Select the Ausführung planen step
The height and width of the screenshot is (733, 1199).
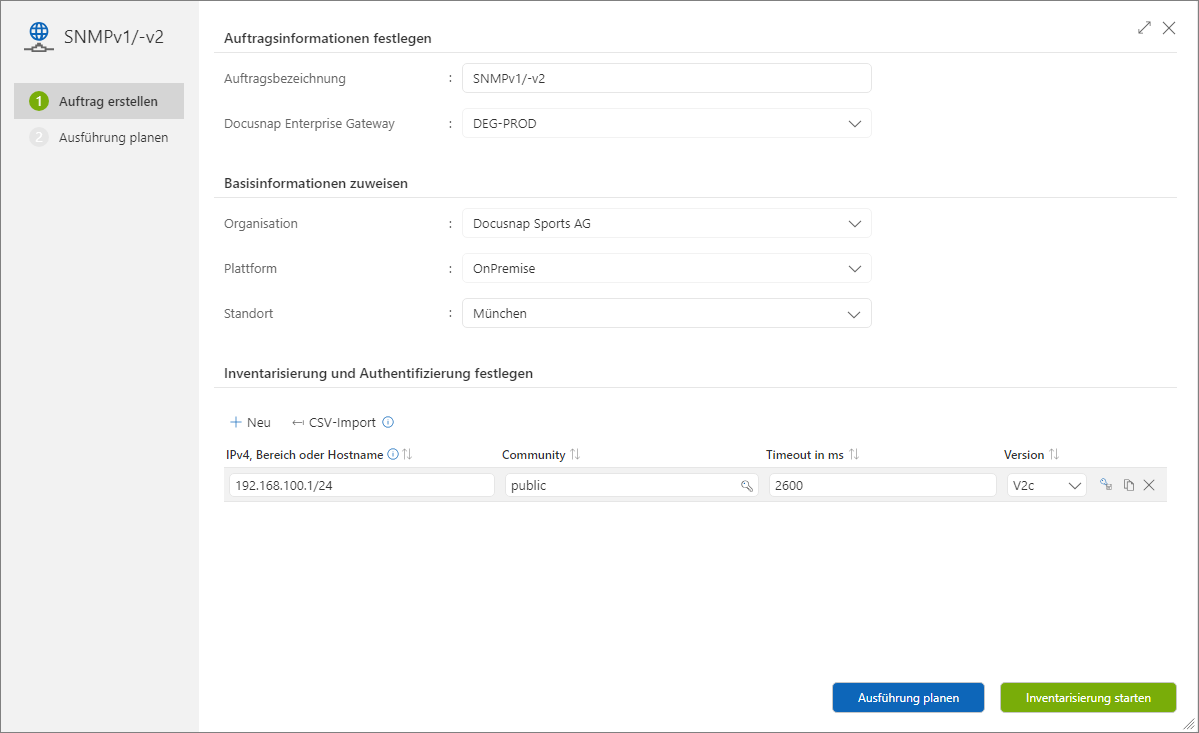pyautogui.click(x=99, y=137)
